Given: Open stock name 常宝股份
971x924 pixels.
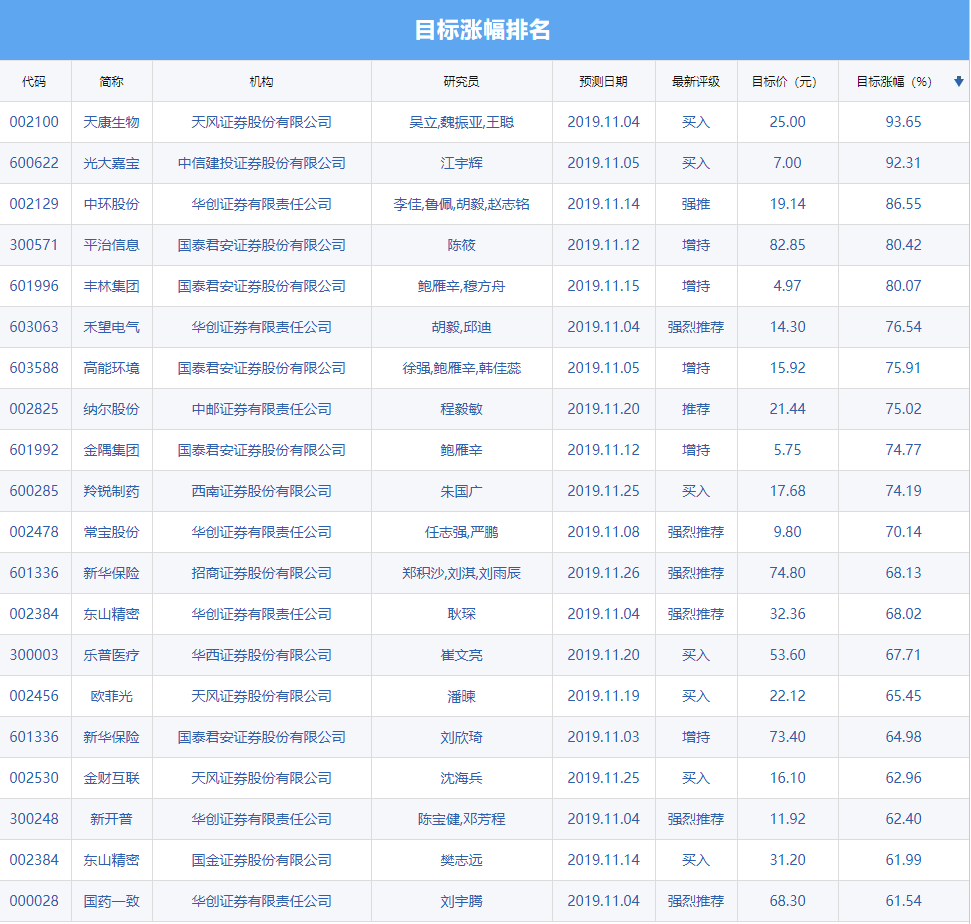Looking at the screenshot, I should click(111, 531).
